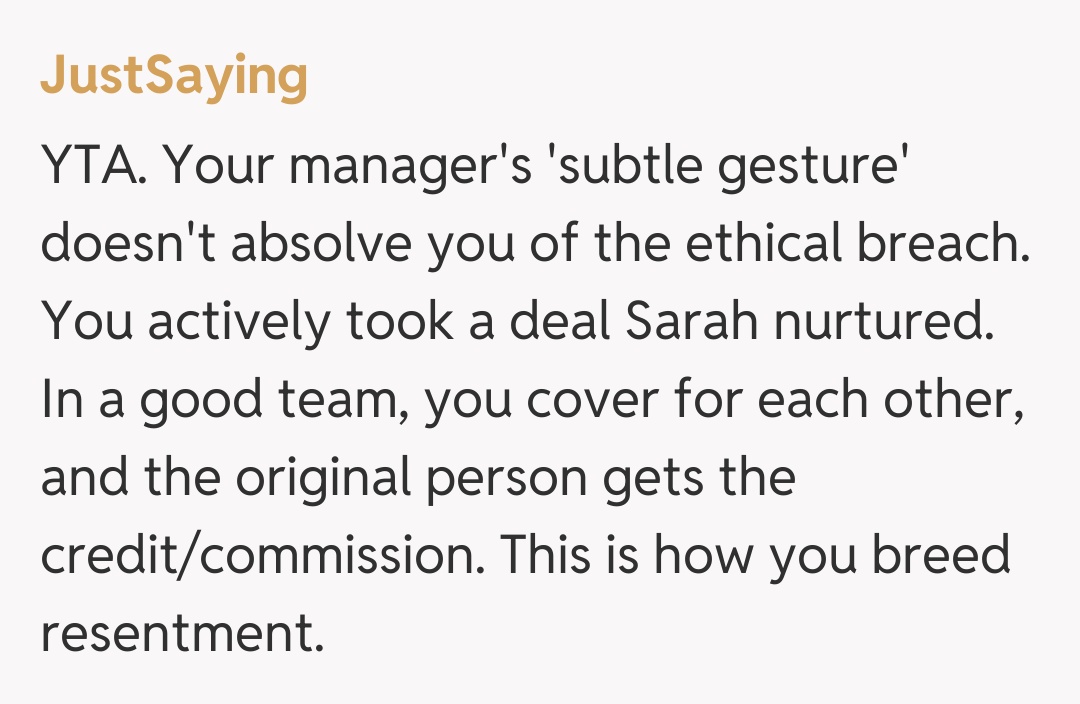Click the quoted phrase 'subtle gesture'
Viewport: 1080px width, 704px height.
click(728, 165)
